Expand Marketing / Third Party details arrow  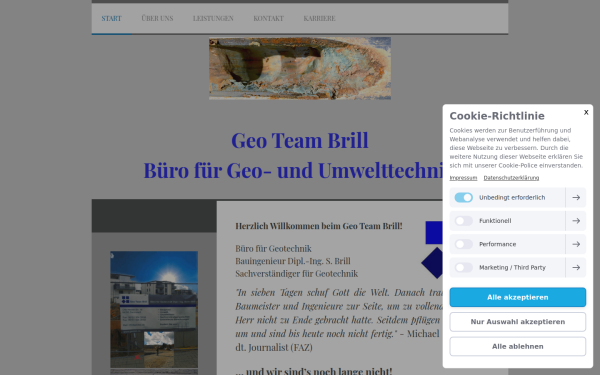pyautogui.click(x=576, y=267)
